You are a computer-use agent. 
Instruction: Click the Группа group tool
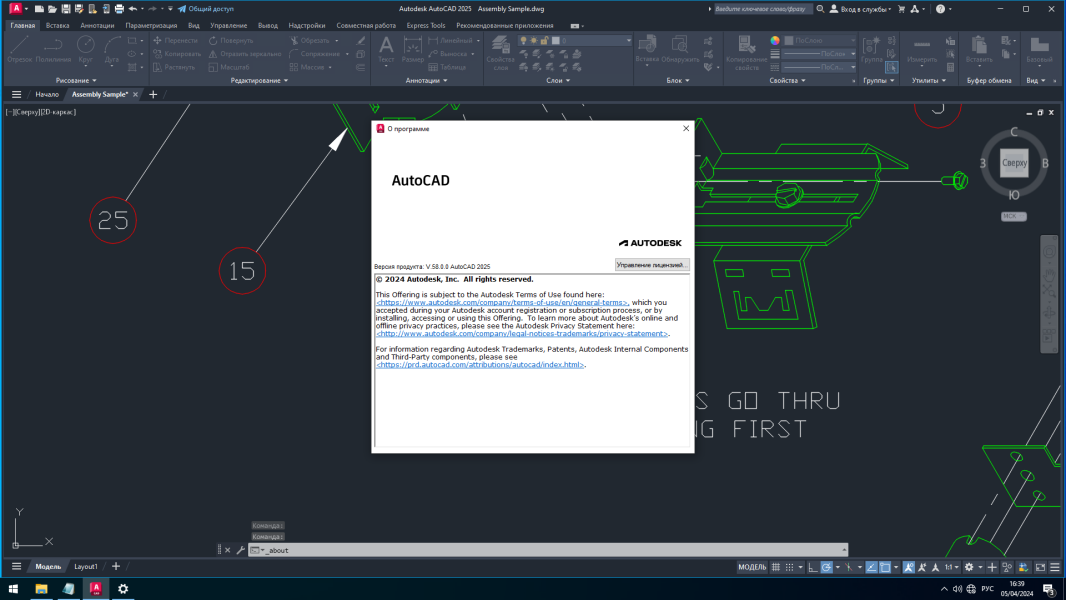coord(871,50)
